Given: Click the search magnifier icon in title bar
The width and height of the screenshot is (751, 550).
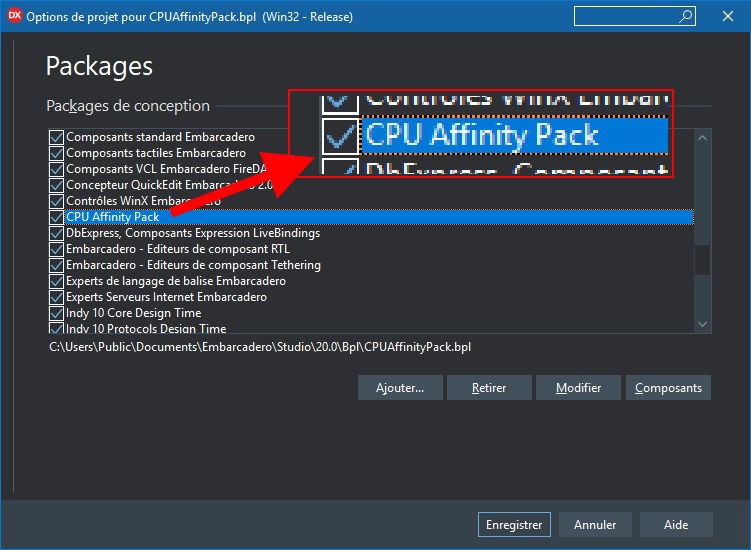Looking at the screenshot, I should pos(685,16).
